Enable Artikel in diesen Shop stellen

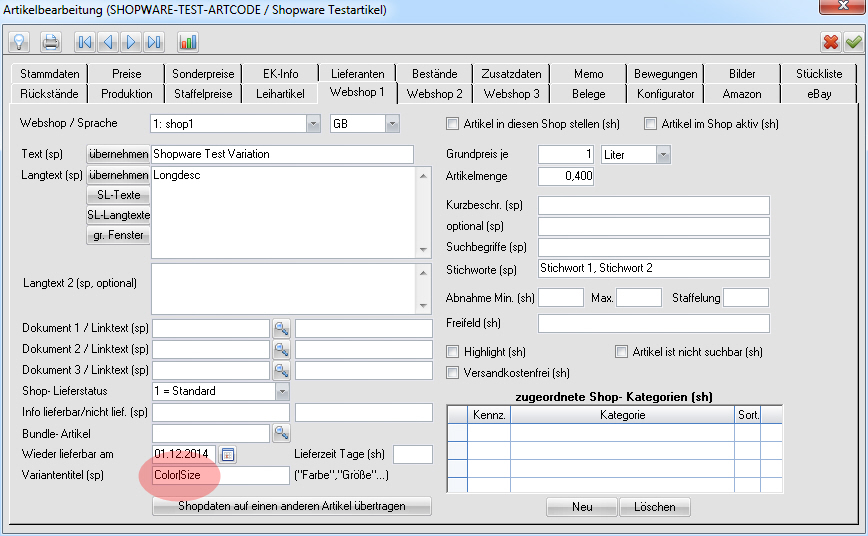coord(452,124)
